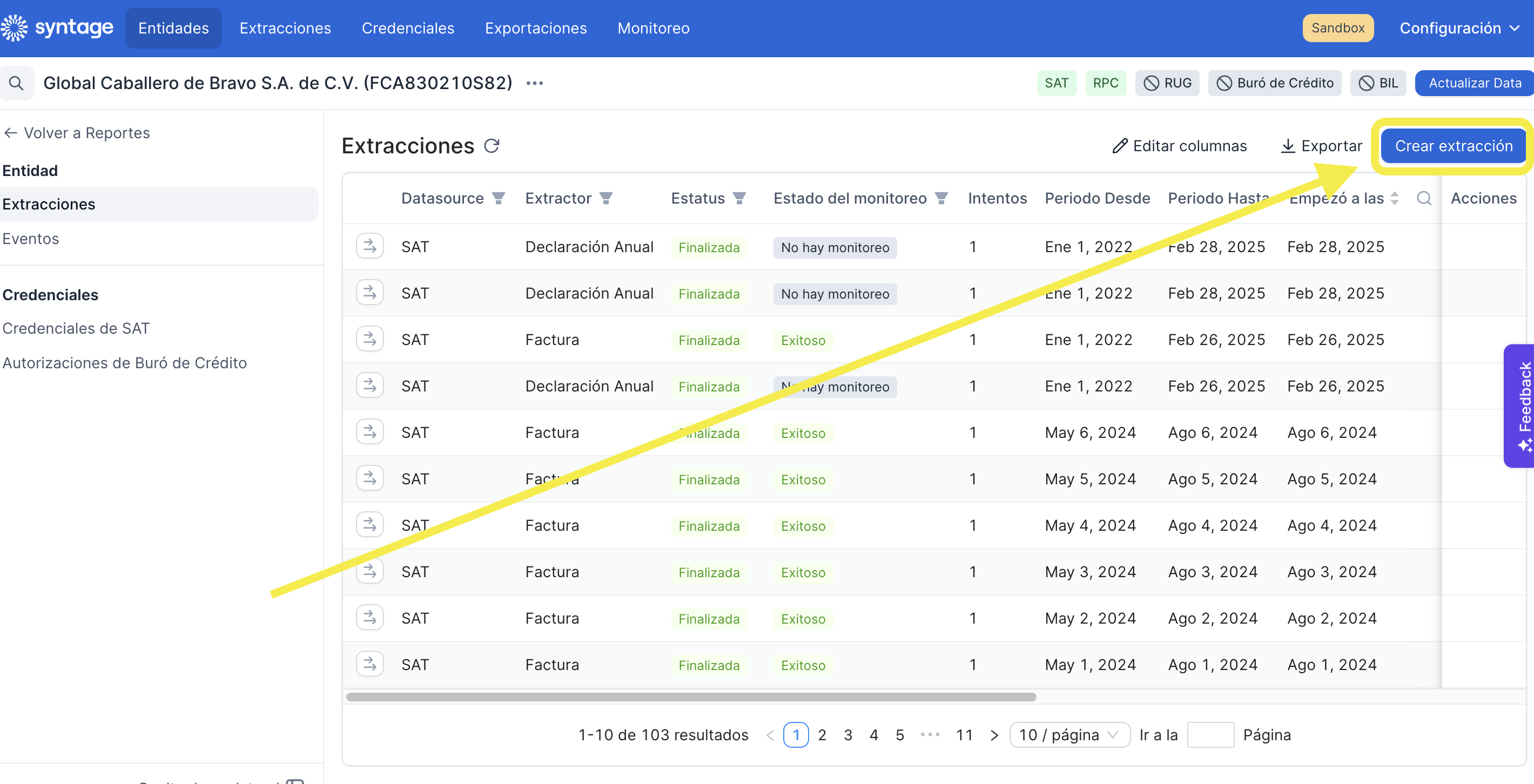Open the Credenciales nav tab
This screenshot has width=1534, height=784.
coord(408,28)
